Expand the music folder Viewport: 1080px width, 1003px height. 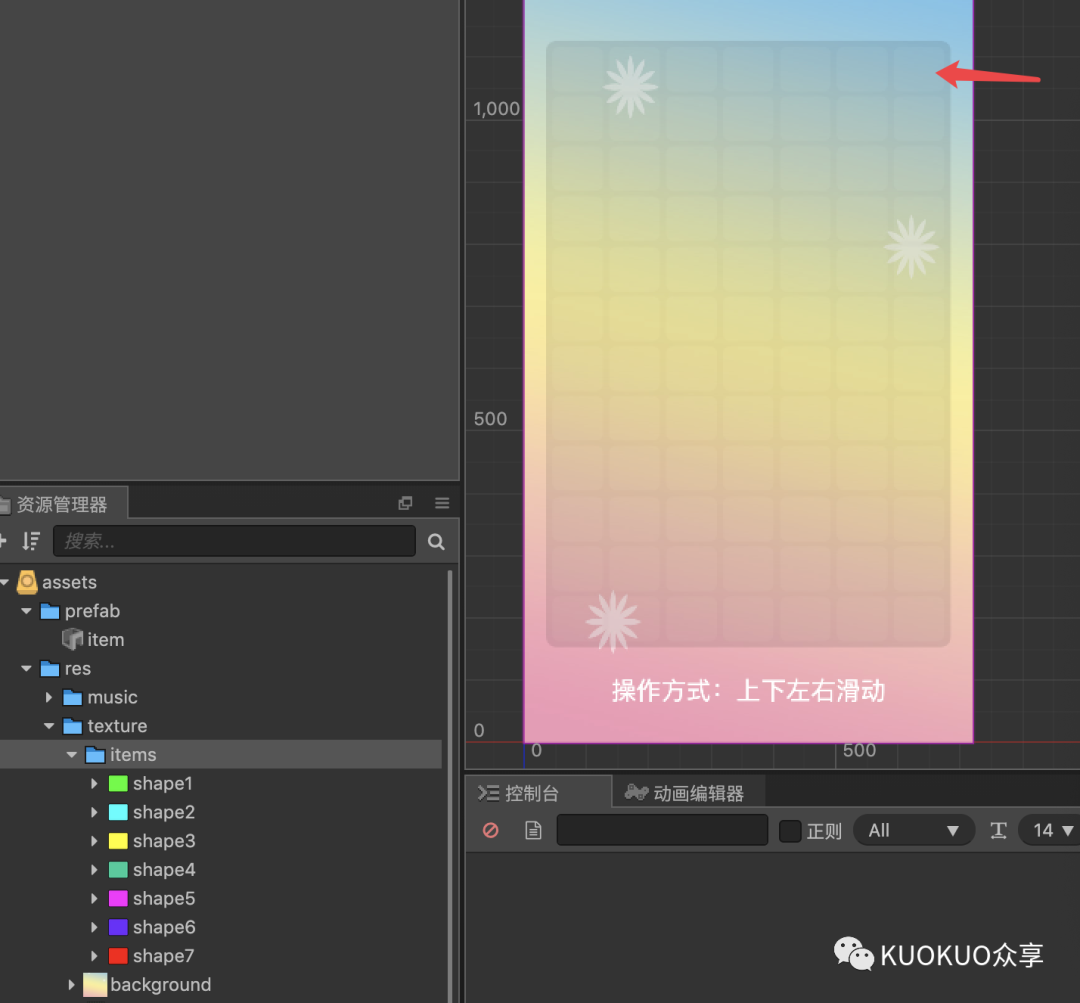click(48, 697)
